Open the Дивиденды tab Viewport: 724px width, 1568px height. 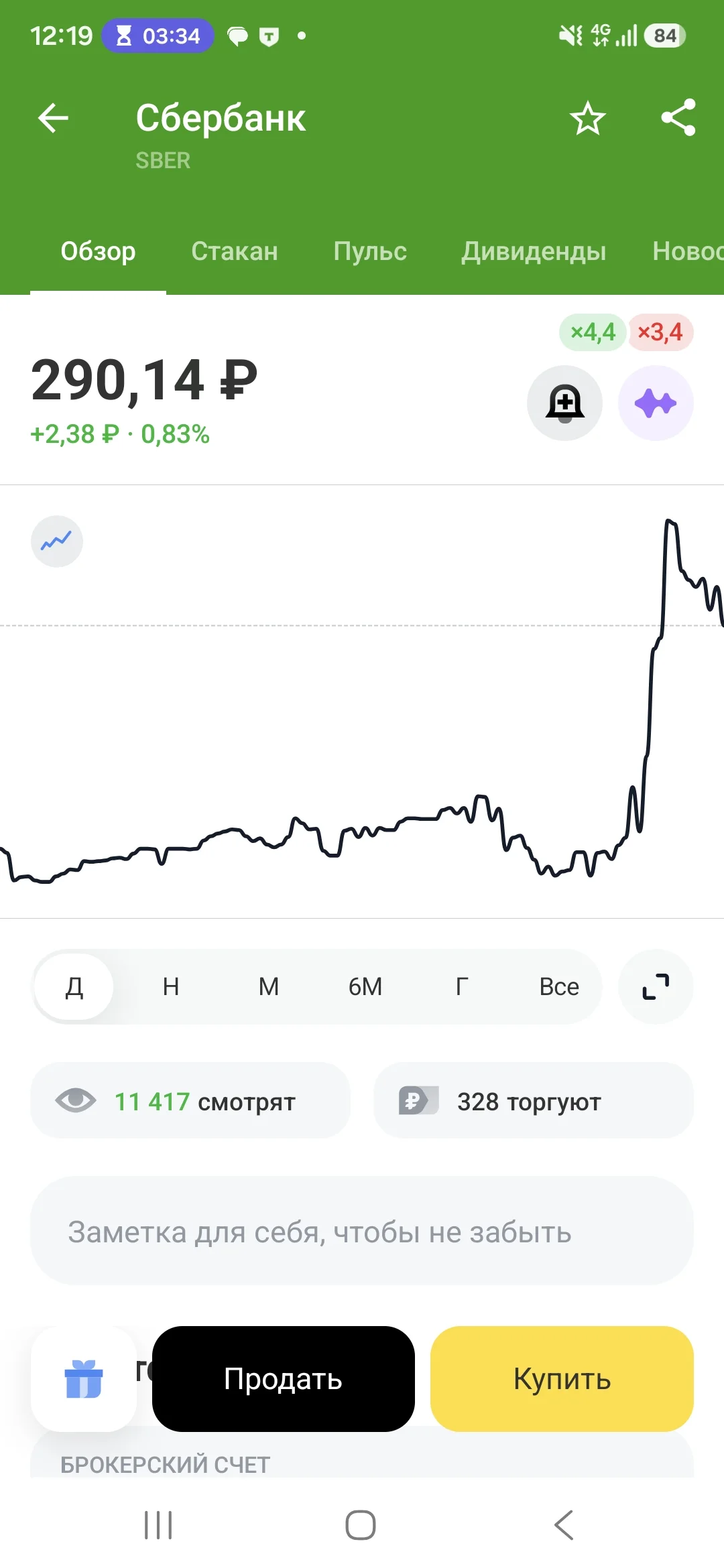(x=534, y=251)
